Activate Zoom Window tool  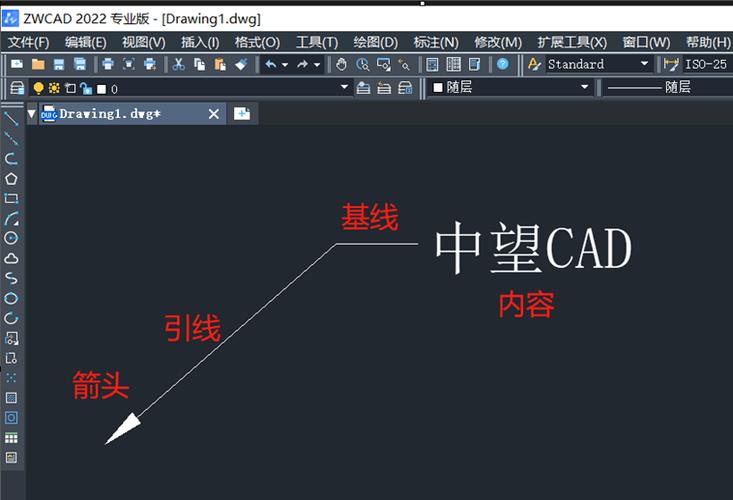pyautogui.click(x=383, y=64)
